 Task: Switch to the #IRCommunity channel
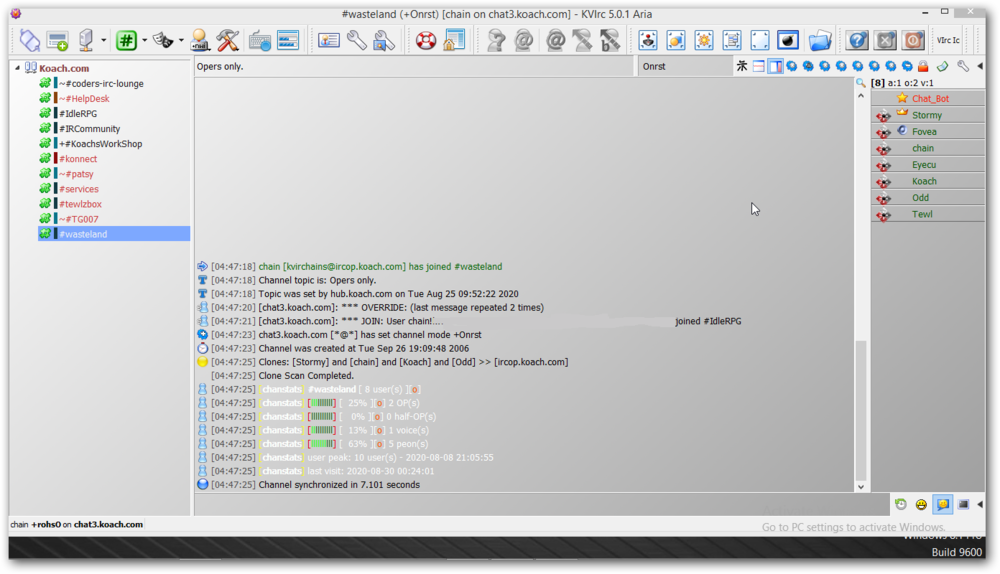pos(89,129)
